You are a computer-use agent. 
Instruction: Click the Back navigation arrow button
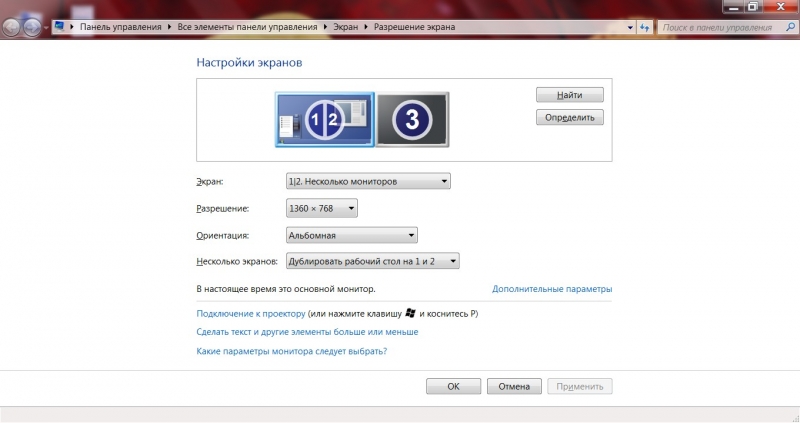point(12,28)
